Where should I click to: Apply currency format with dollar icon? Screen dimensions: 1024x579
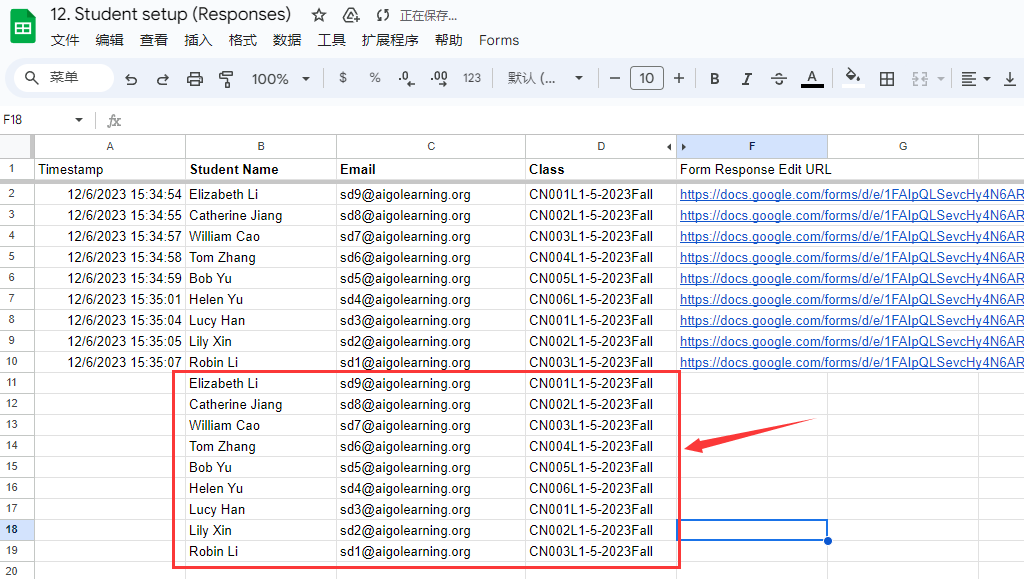(343, 78)
